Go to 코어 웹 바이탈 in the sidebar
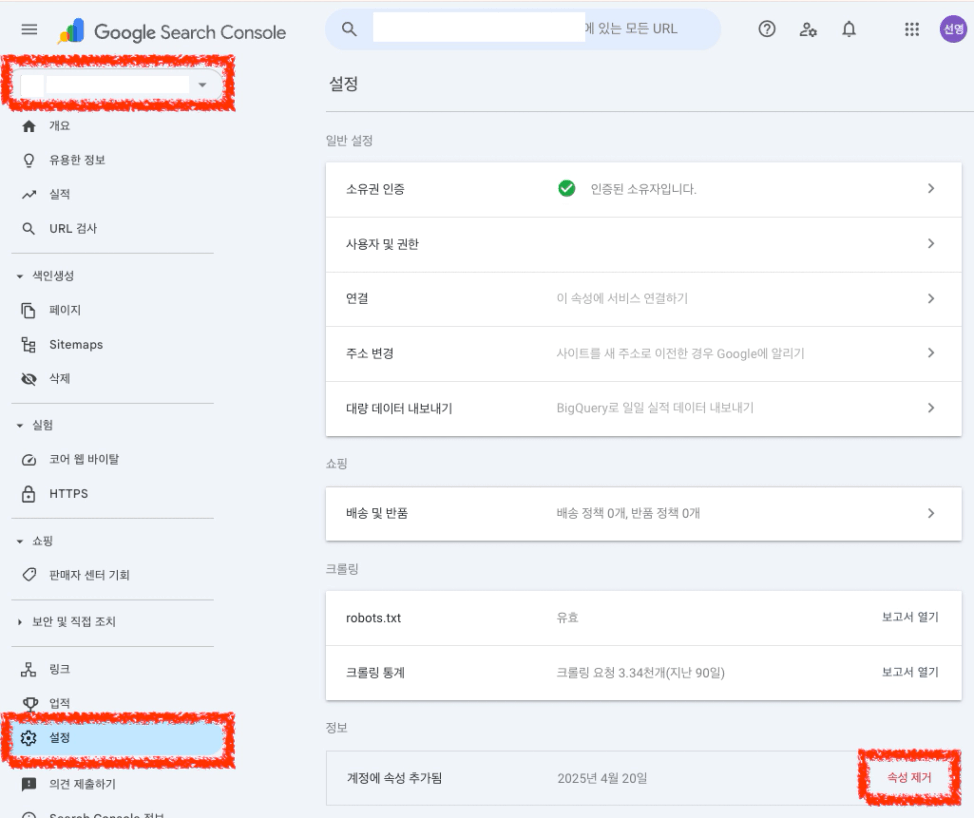Image resolution: width=974 pixels, height=818 pixels. tap(84, 460)
